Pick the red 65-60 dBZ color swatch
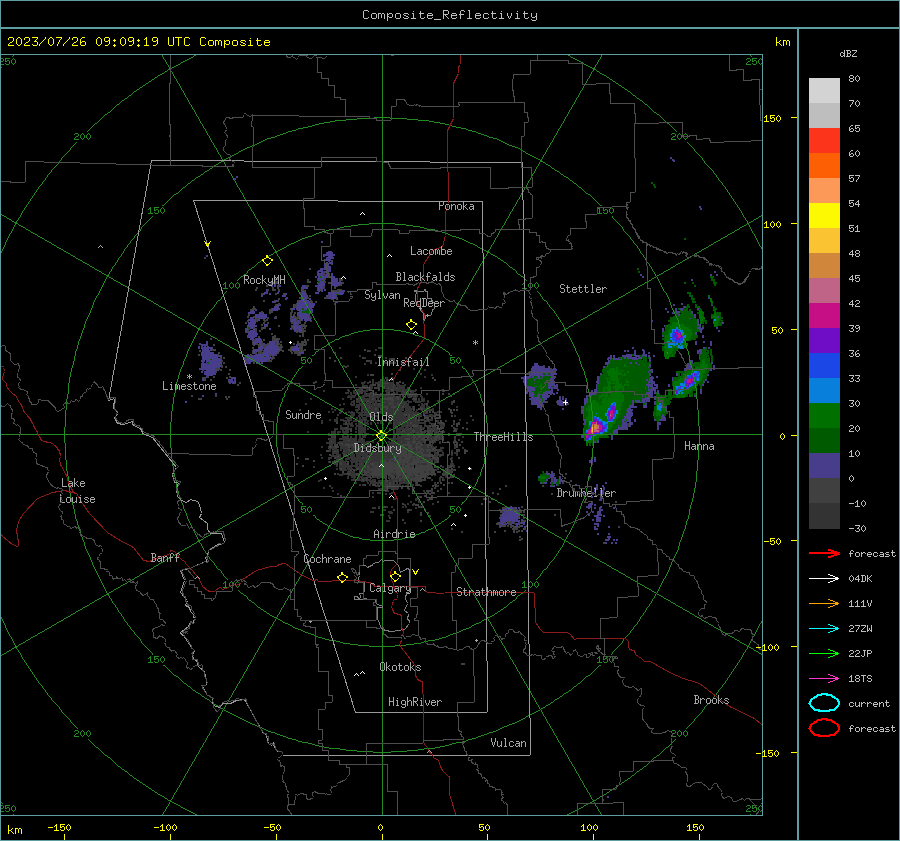The width and height of the screenshot is (900, 841). 824,141
